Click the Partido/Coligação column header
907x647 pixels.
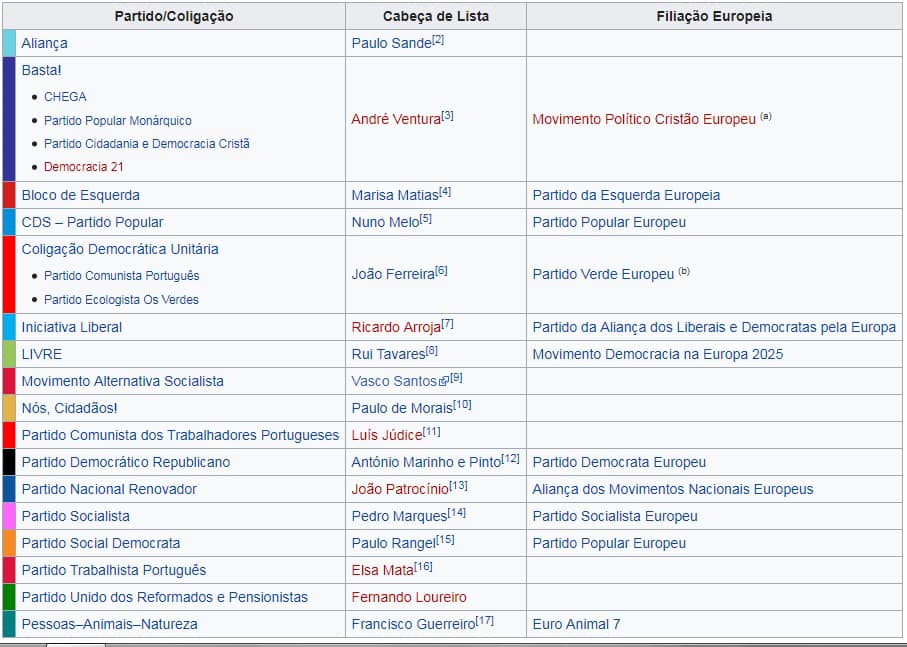coord(174,16)
